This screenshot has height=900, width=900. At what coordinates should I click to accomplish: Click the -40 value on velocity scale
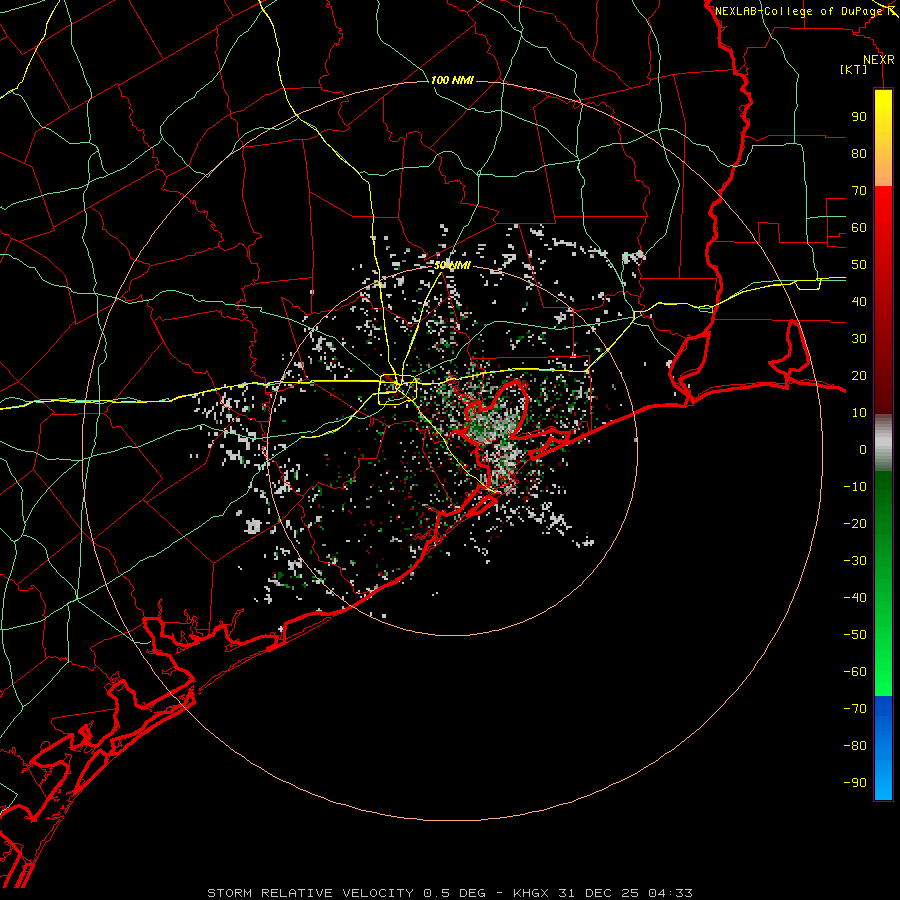[855, 598]
